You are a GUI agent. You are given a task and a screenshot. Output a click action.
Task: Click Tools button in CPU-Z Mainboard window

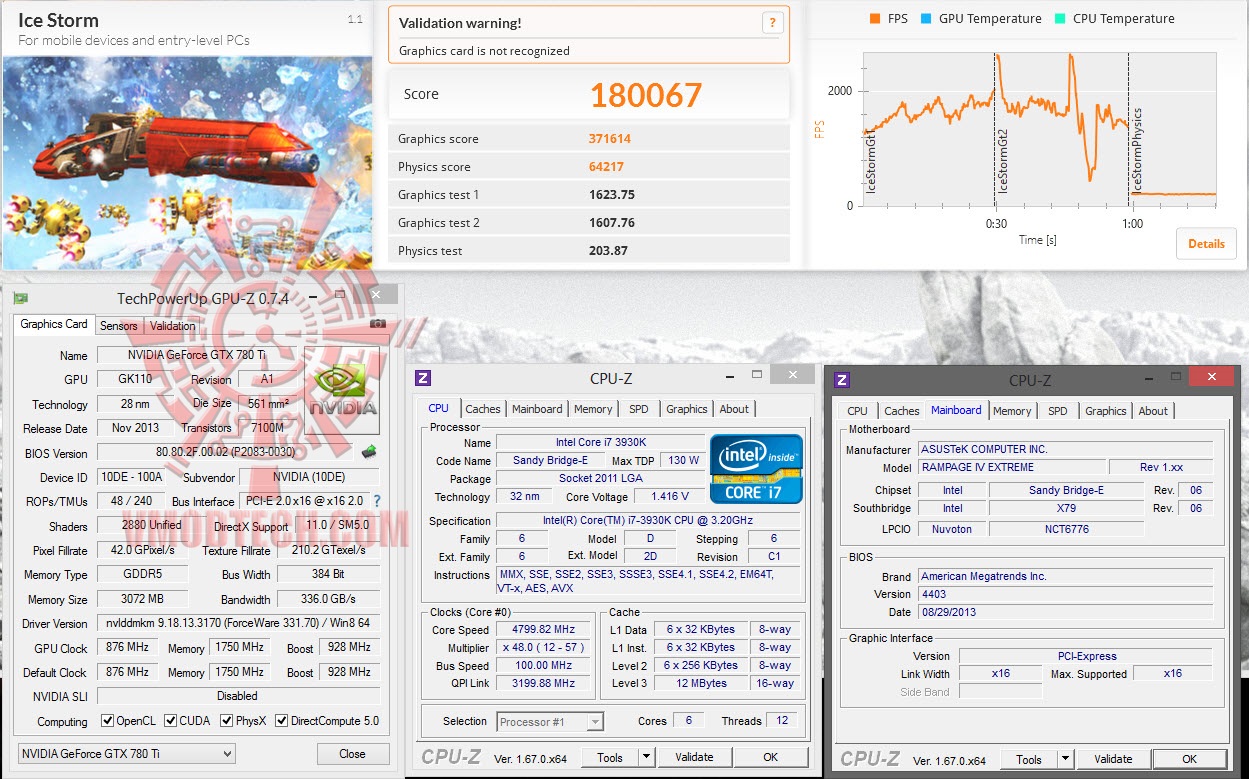[x=1029, y=760]
